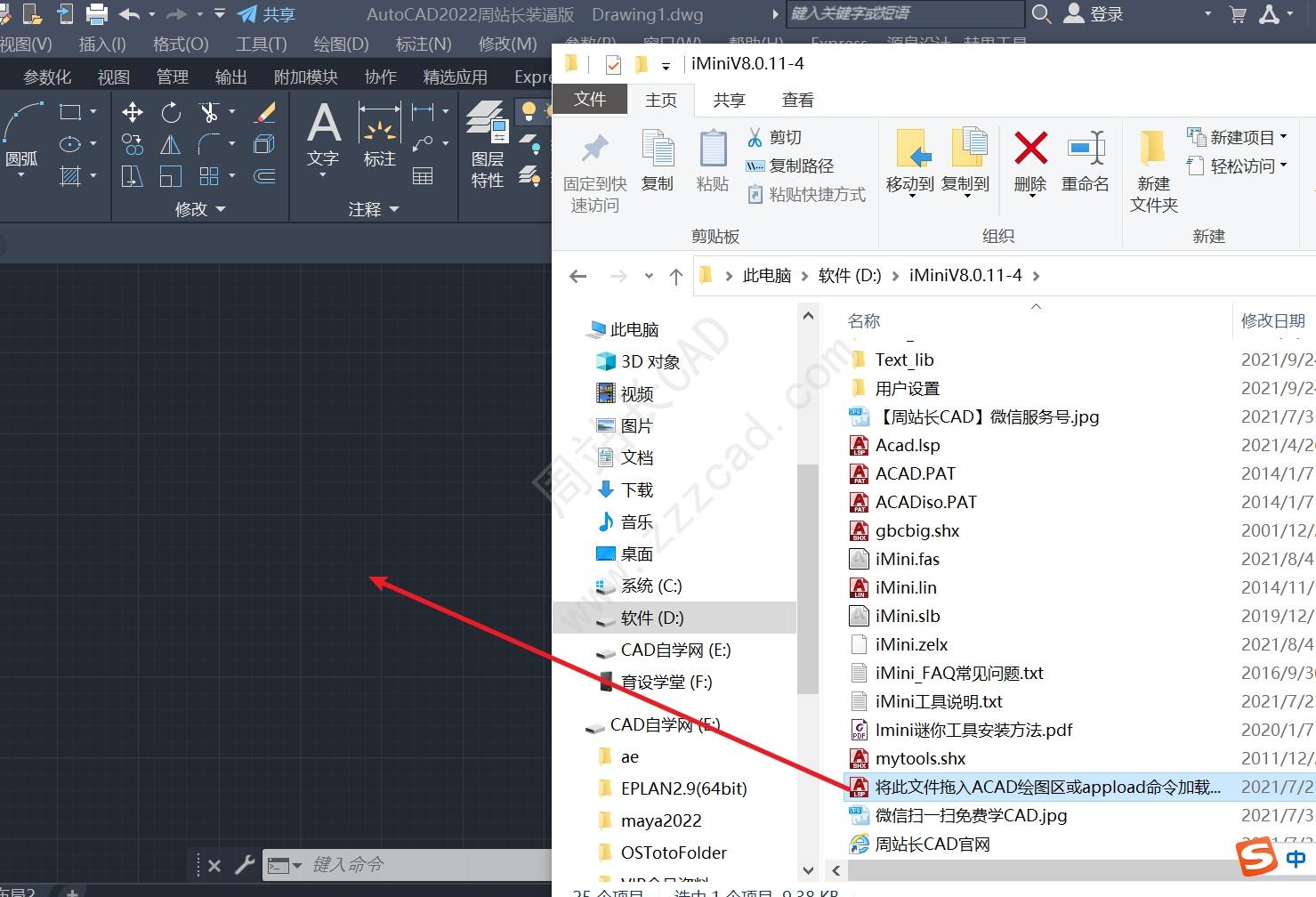Viewport: 1316px width, 897px height.
Task: Open the 文件 tab in Explorer
Action: pyautogui.click(x=590, y=100)
